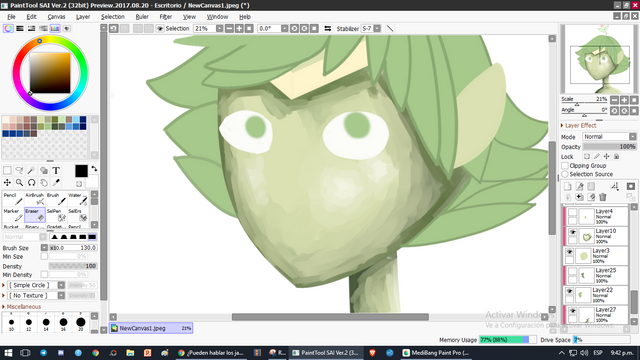Select the Selection Source radio button
This screenshot has height=360, width=640.
click(x=565, y=174)
